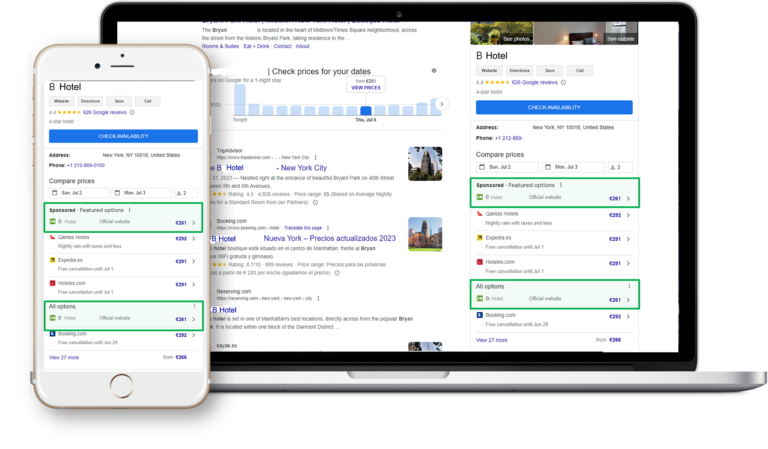Open check-in date Sun, Jul 2 on phone
This screenshot has width=768, height=449.
(78, 193)
